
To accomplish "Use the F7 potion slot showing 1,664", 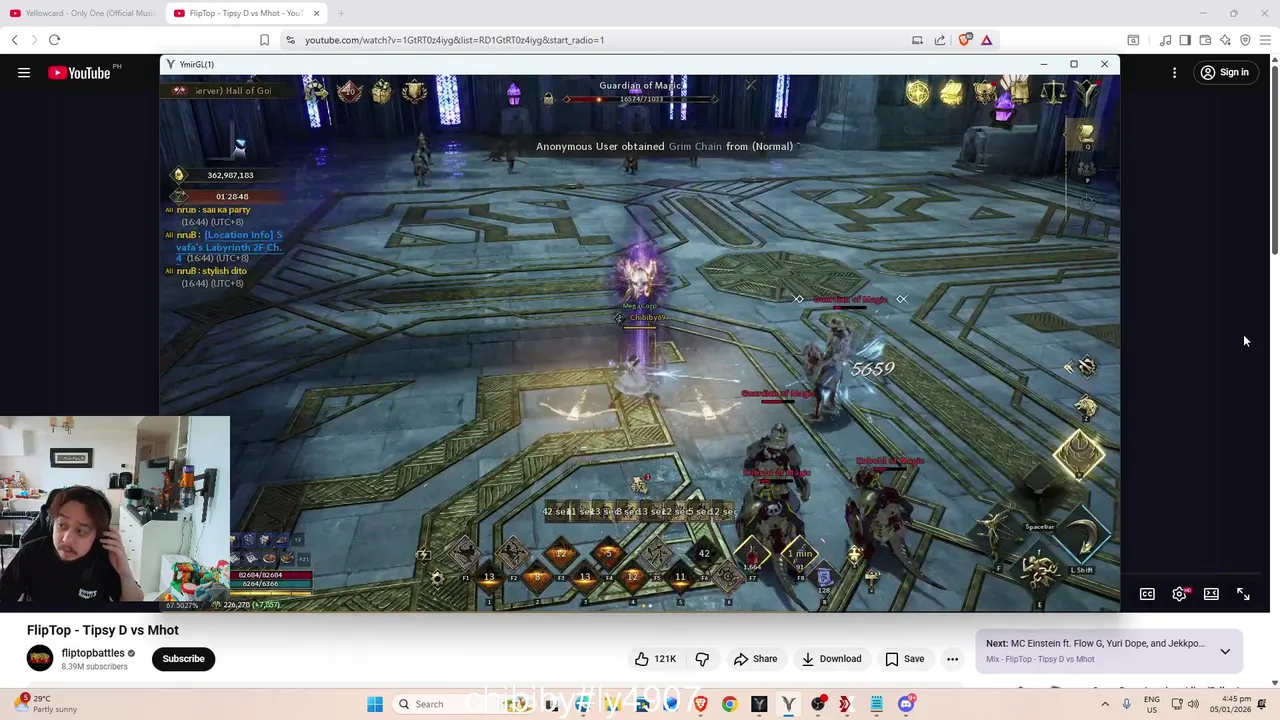I will point(752,552).
